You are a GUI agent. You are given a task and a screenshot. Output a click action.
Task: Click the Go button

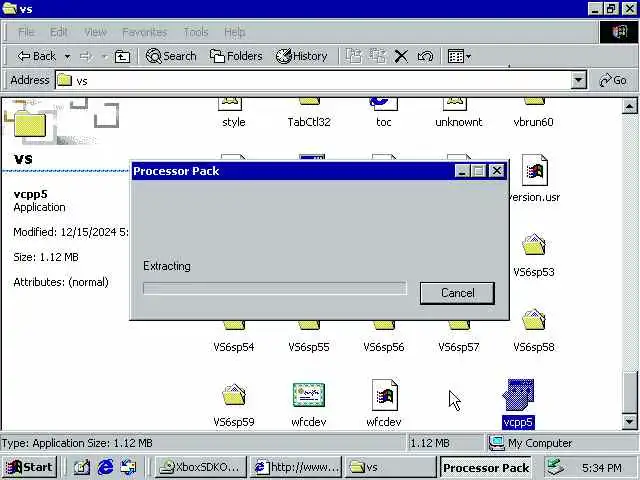613,80
